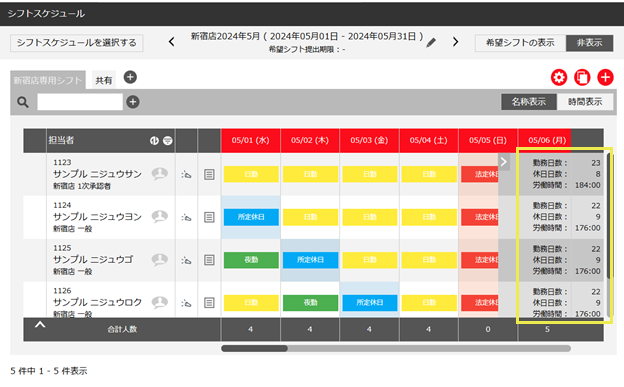
Task: Click 05/05 red 法定休日 for ニジュウサン
Action: pos(480,174)
